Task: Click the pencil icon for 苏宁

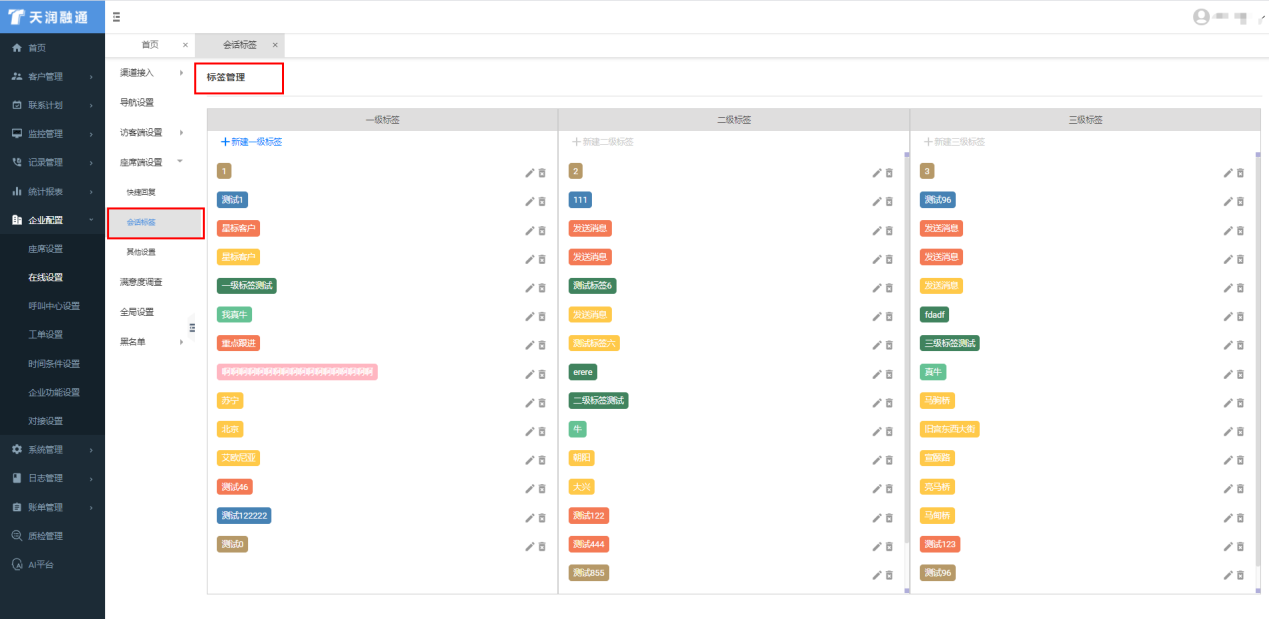Action: (x=530, y=402)
